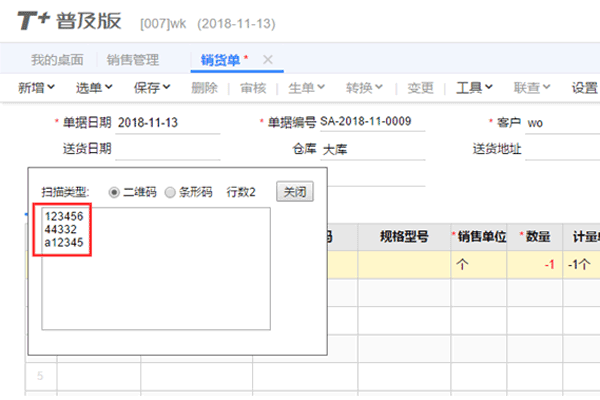Switch to the 销售管理 tab

(x=133, y=59)
